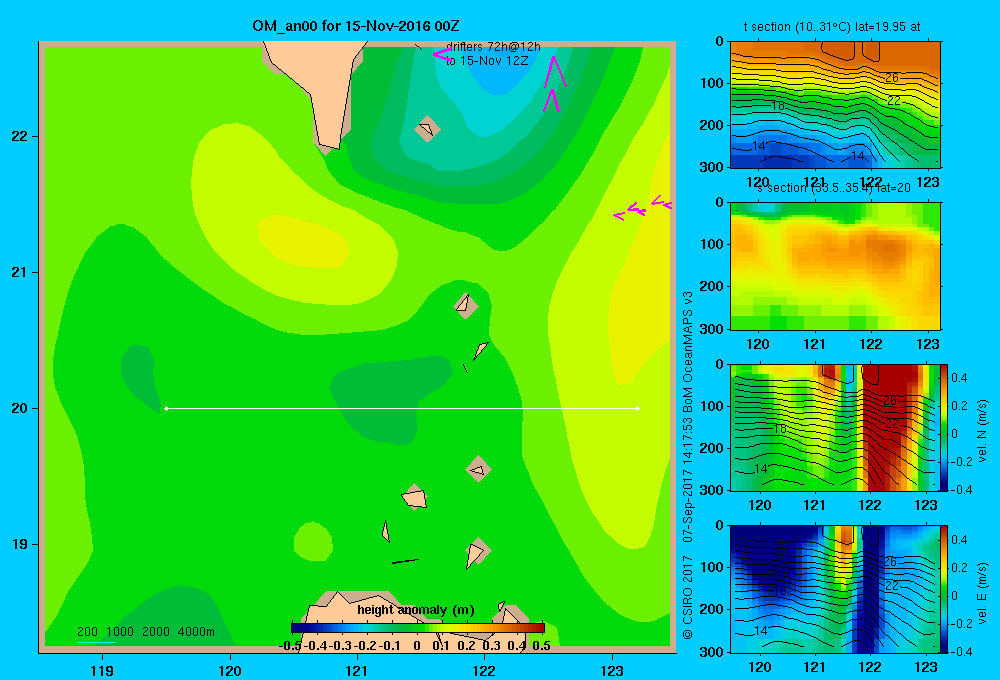
Task: Click 0.4 tick on vel. N colorbar
Action: point(960,378)
